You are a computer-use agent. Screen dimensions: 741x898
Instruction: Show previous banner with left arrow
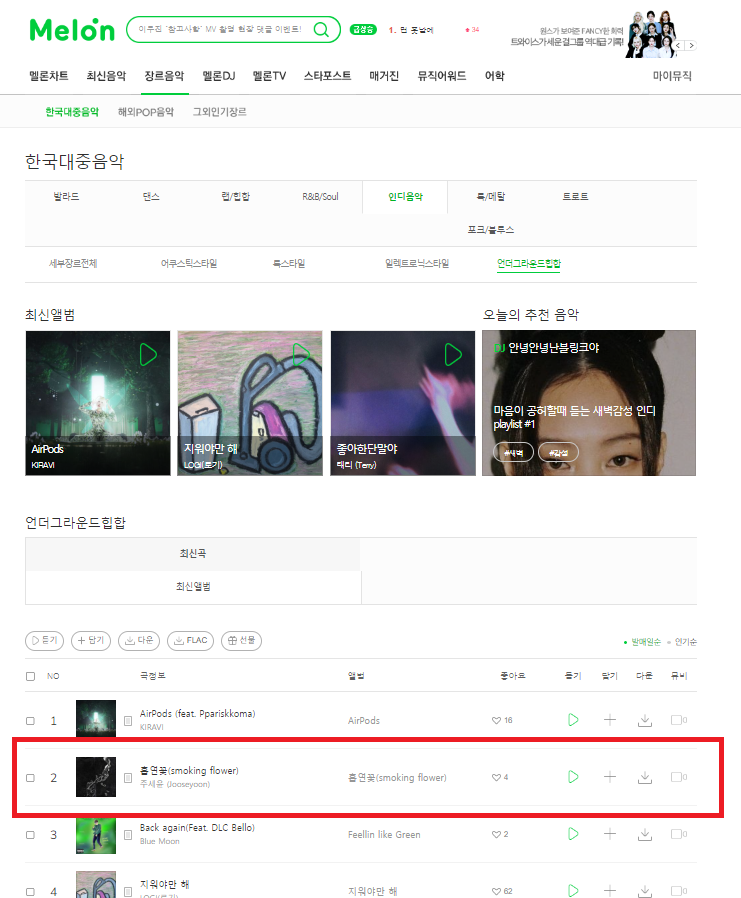click(x=679, y=45)
